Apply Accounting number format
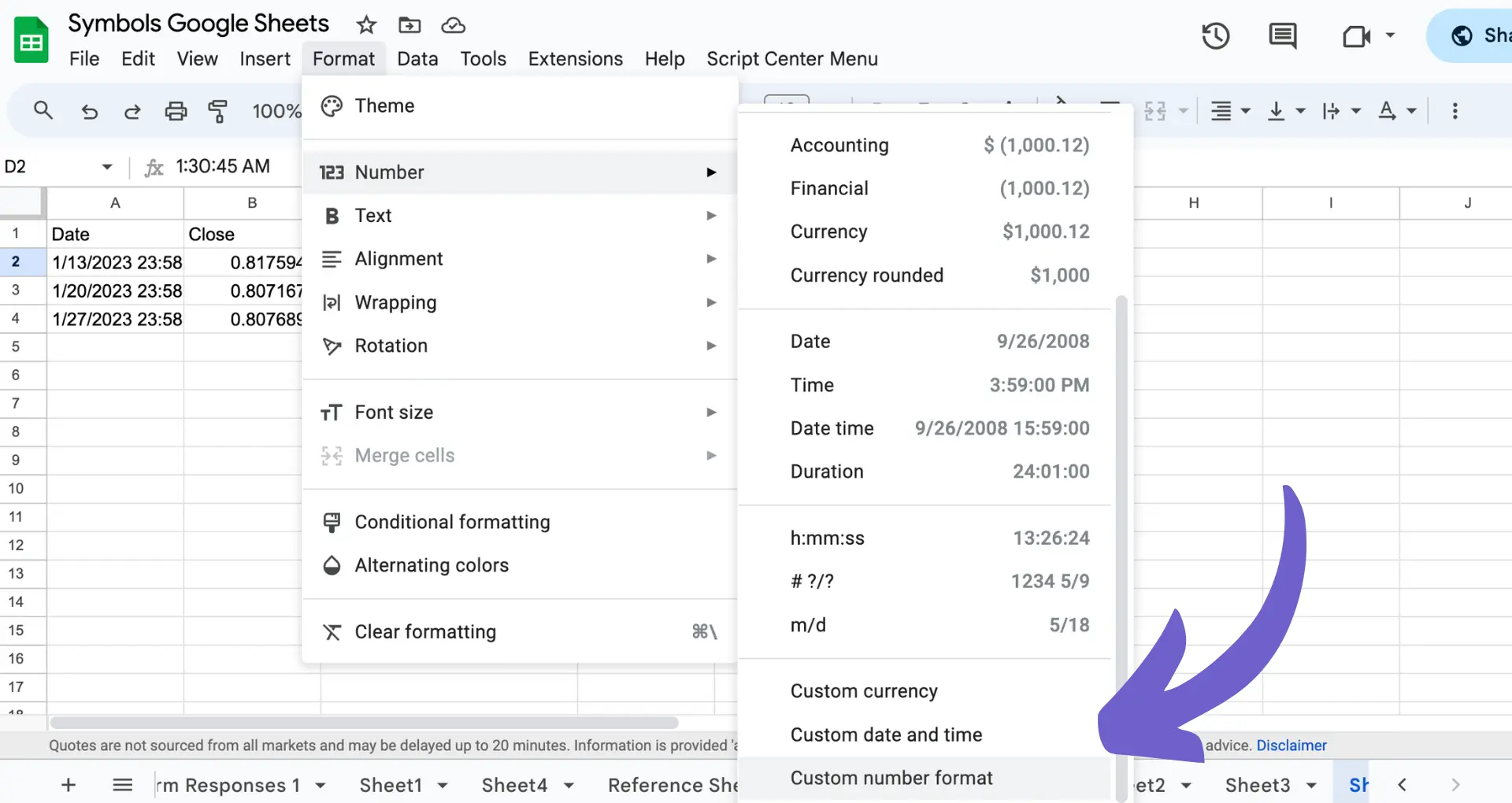This screenshot has height=803, width=1512. (x=925, y=146)
